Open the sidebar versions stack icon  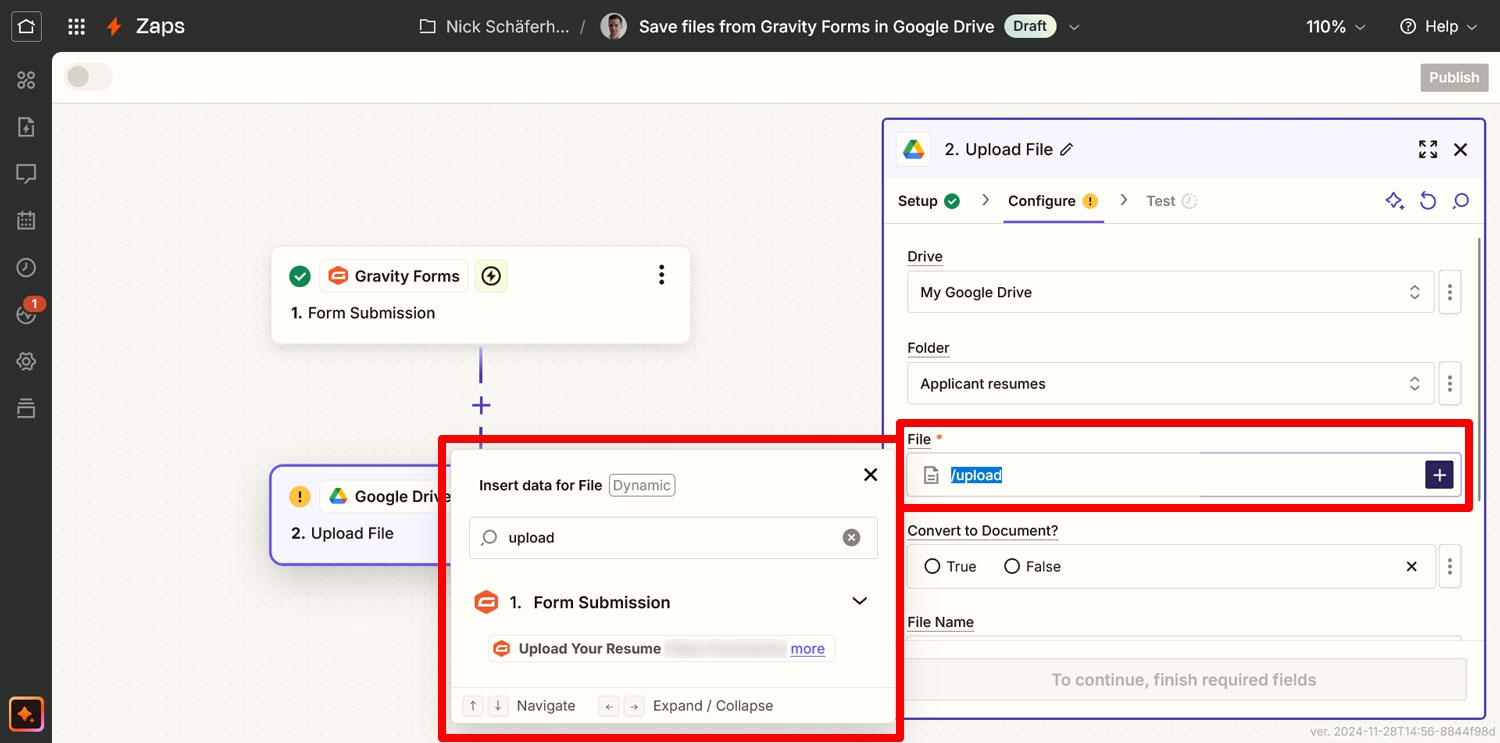pyautogui.click(x=26, y=407)
